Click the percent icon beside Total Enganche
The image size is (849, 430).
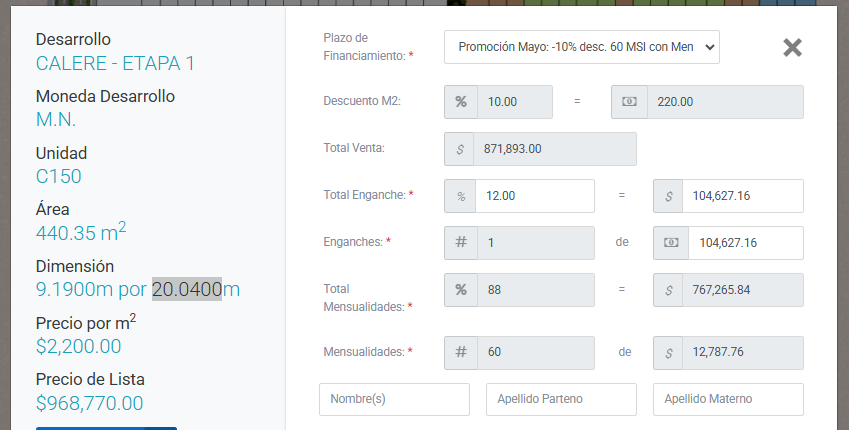pos(460,196)
